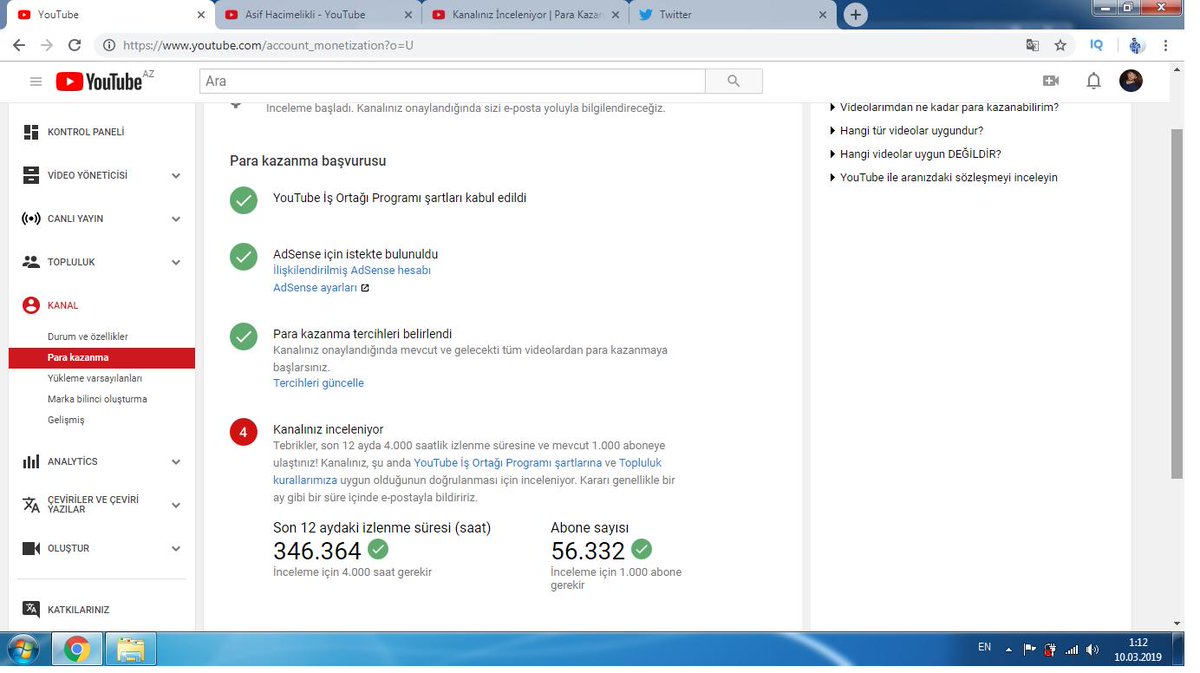Show hidden tray icons arrow
Viewport: 1200px width, 673px height.
click(x=1008, y=650)
